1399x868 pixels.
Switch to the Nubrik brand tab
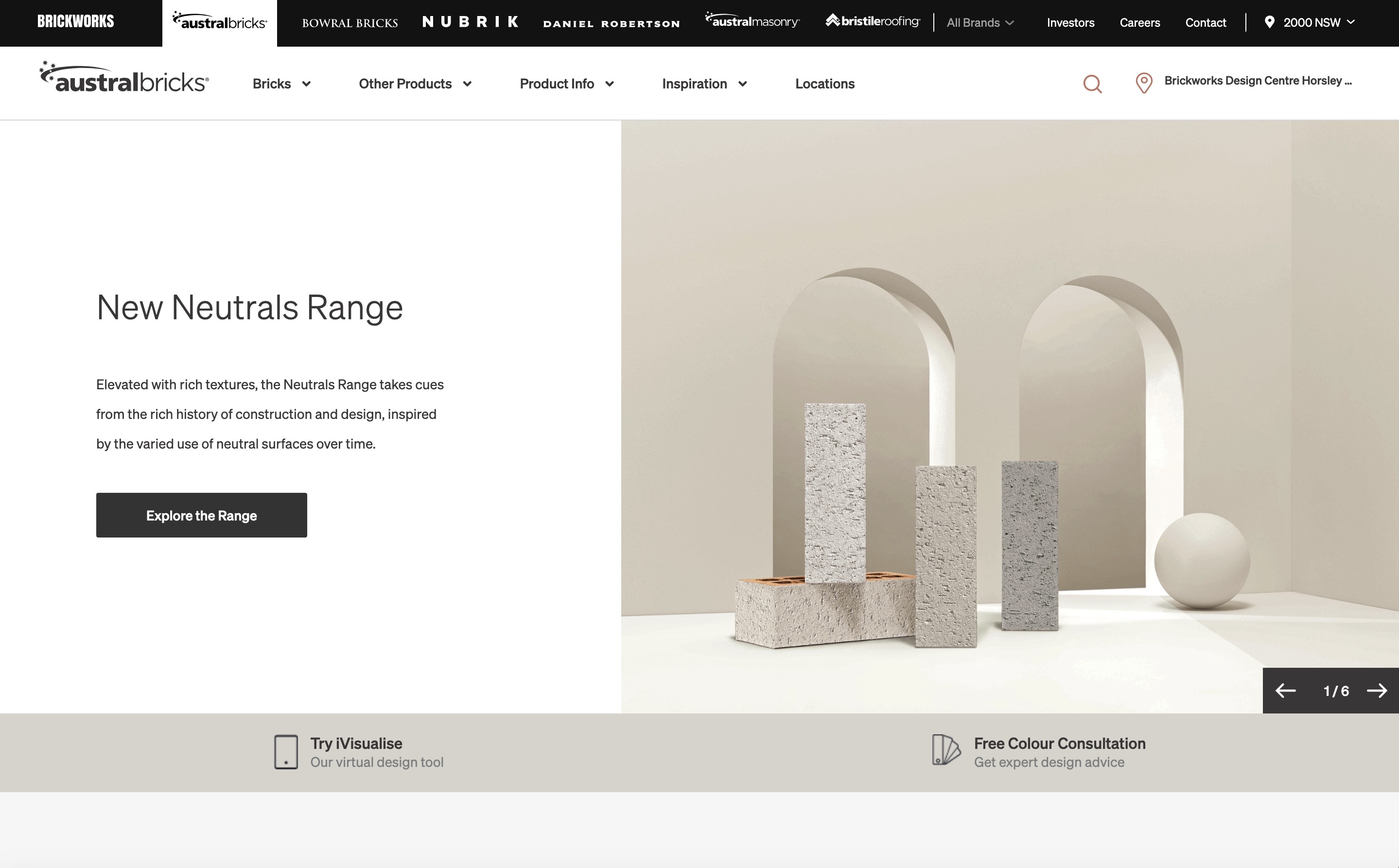[471, 22]
